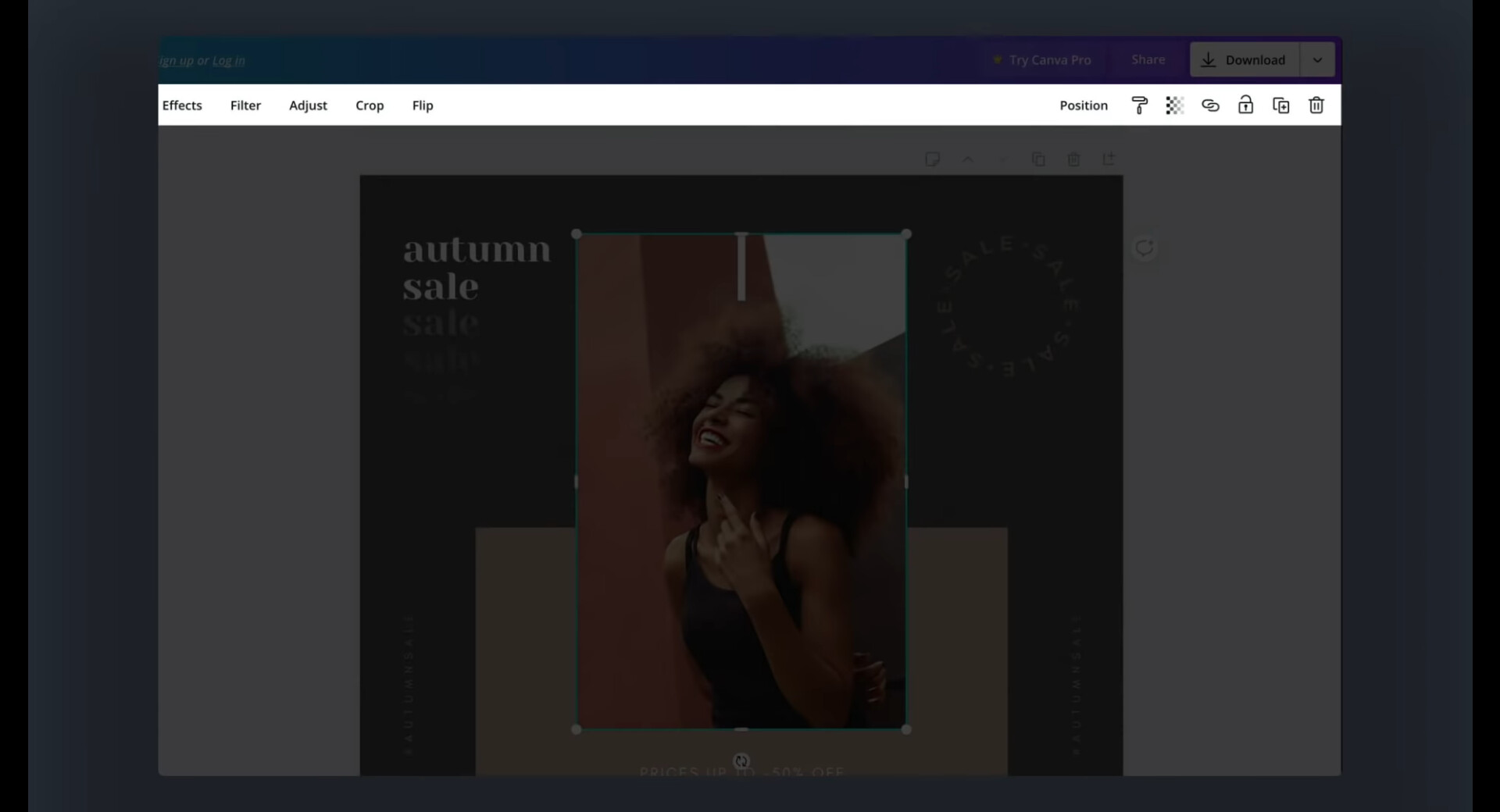The width and height of the screenshot is (1500, 812).
Task: Select the "PRICES UP TO -50% OFF" text
Action: [x=741, y=771]
